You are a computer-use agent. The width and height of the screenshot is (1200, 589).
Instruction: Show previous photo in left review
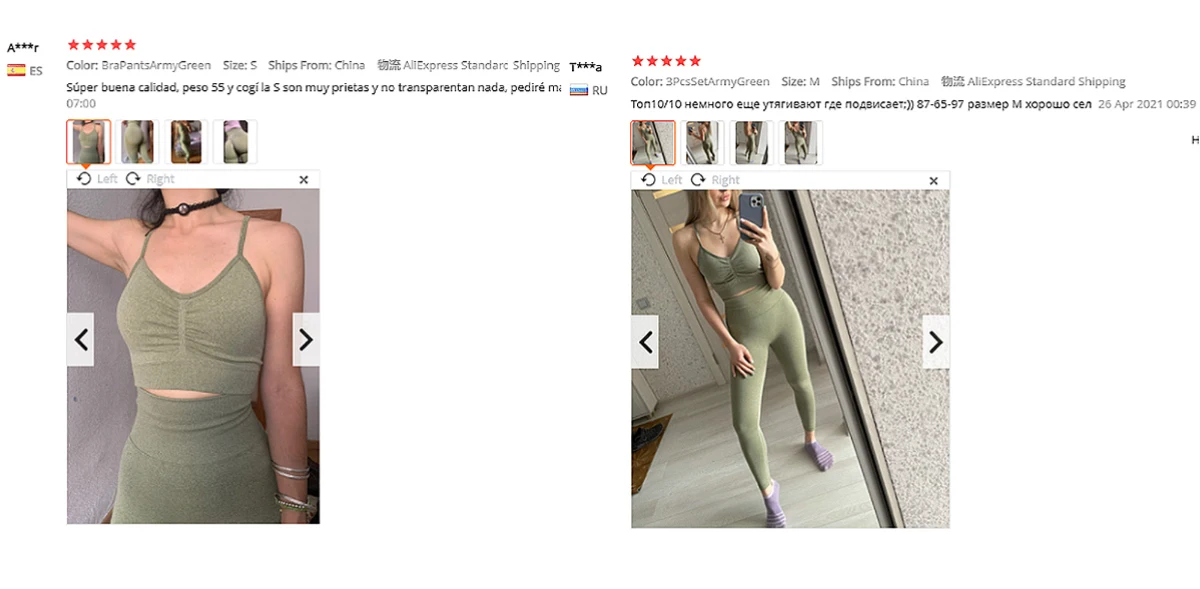81,340
